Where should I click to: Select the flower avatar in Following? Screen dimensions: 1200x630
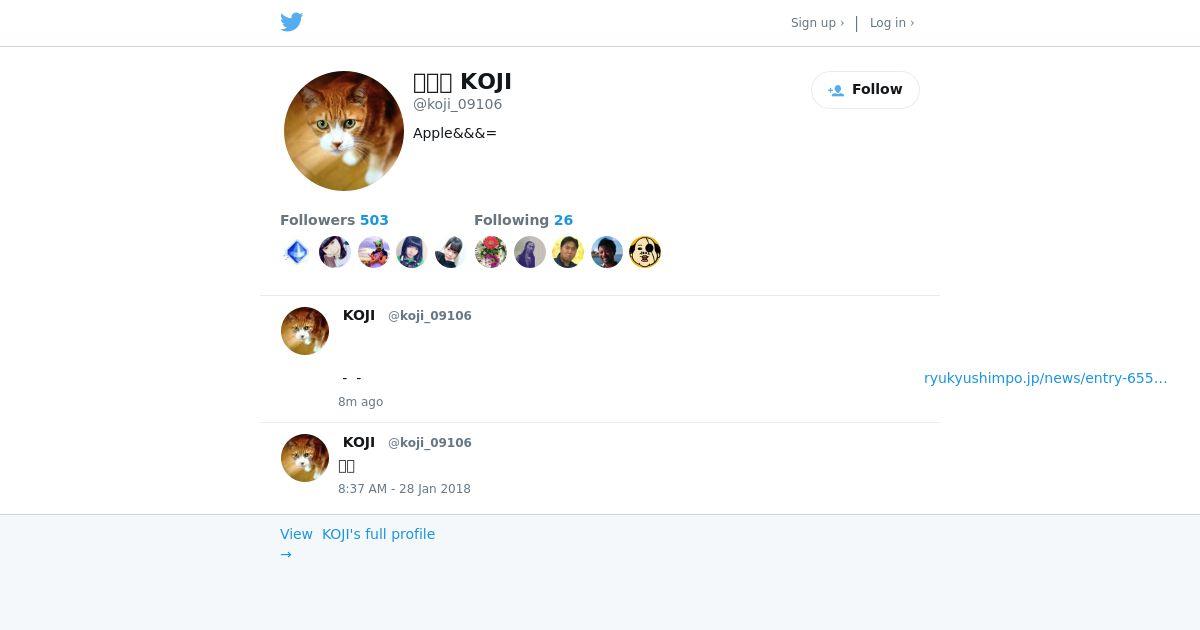[x=490, y=252]
